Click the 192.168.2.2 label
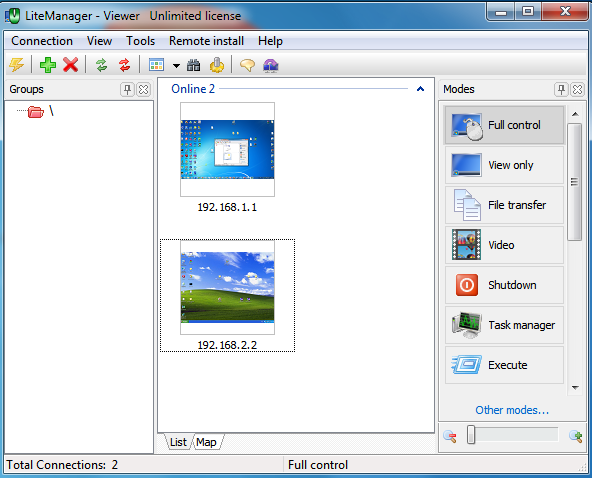Image resolution: width=592 pixels, height=478 pixels. (227, 345)
